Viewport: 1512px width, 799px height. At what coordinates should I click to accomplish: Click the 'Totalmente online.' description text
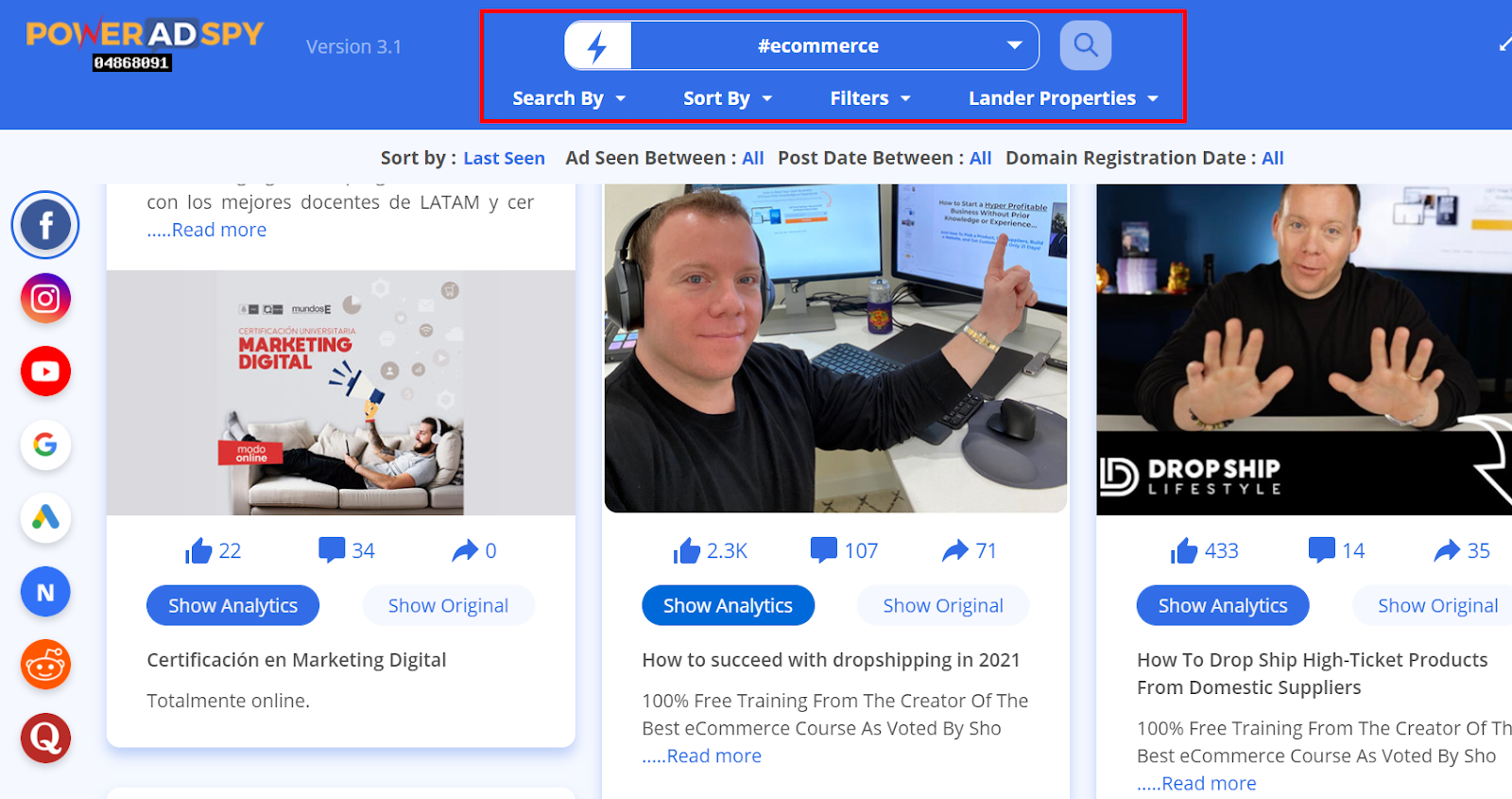[x=229, y=701]
